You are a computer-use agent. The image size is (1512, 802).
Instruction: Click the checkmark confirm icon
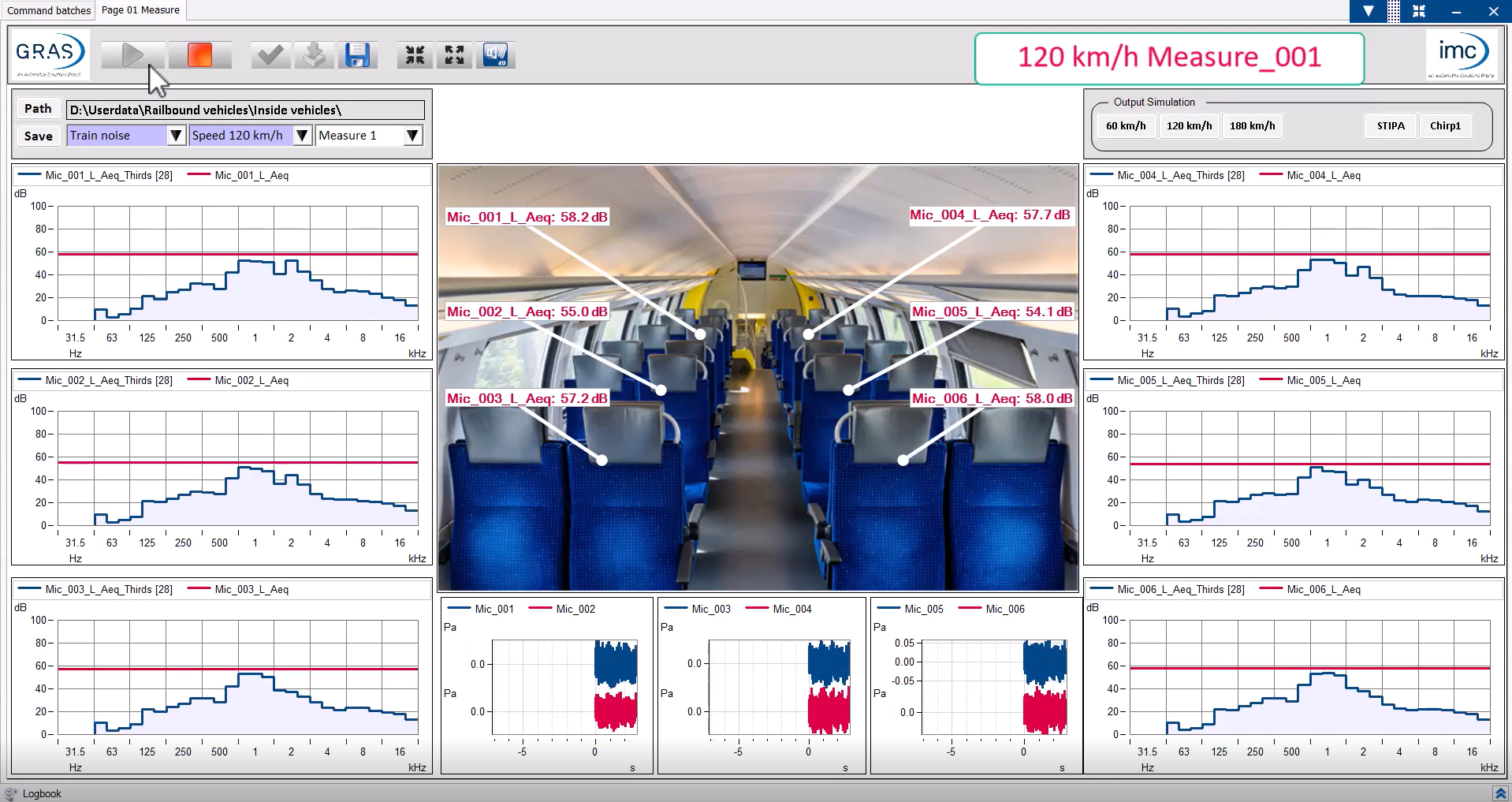pos(270,55)
